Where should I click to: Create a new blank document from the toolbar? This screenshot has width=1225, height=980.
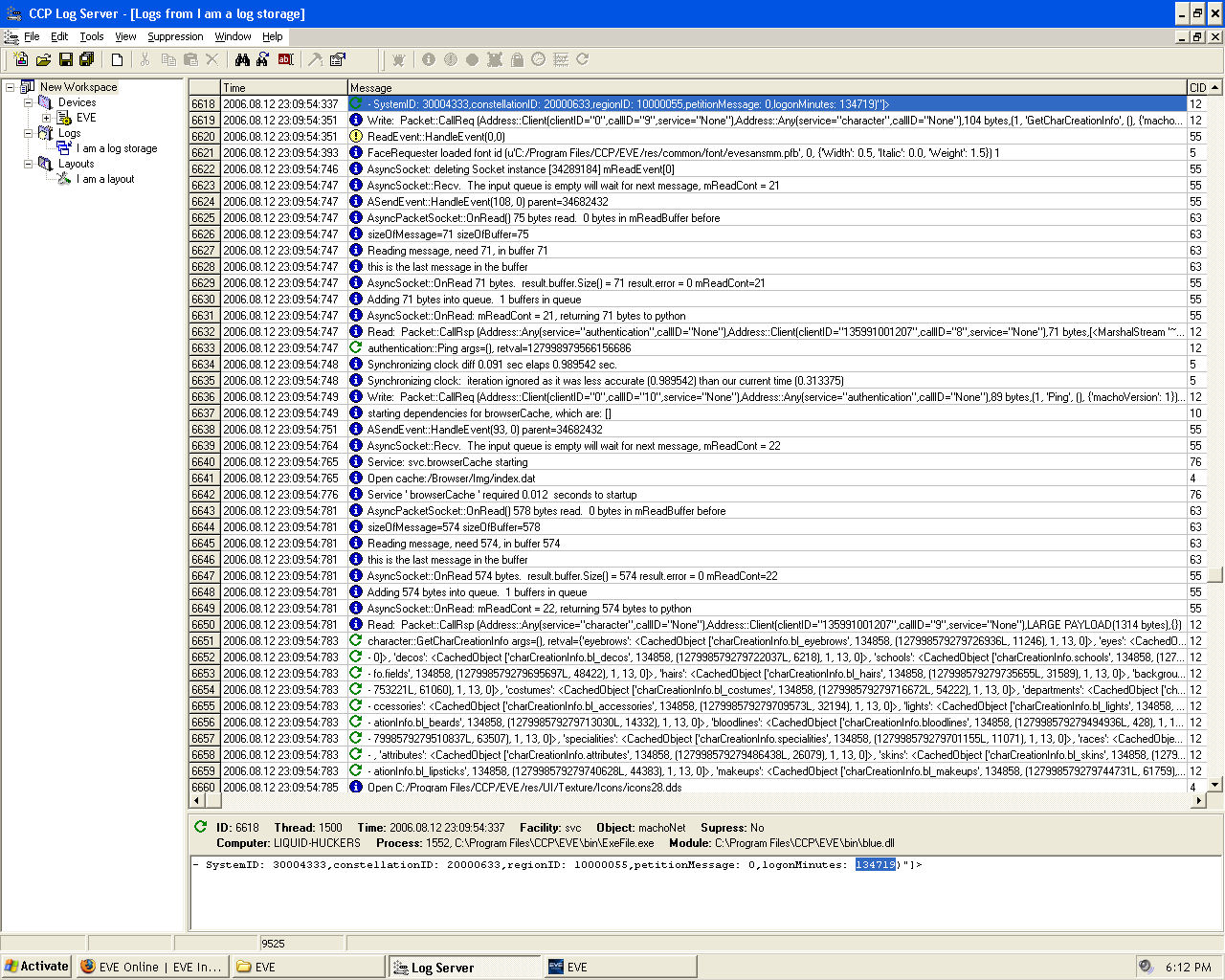pyautogui.click(x=117, y=59)
